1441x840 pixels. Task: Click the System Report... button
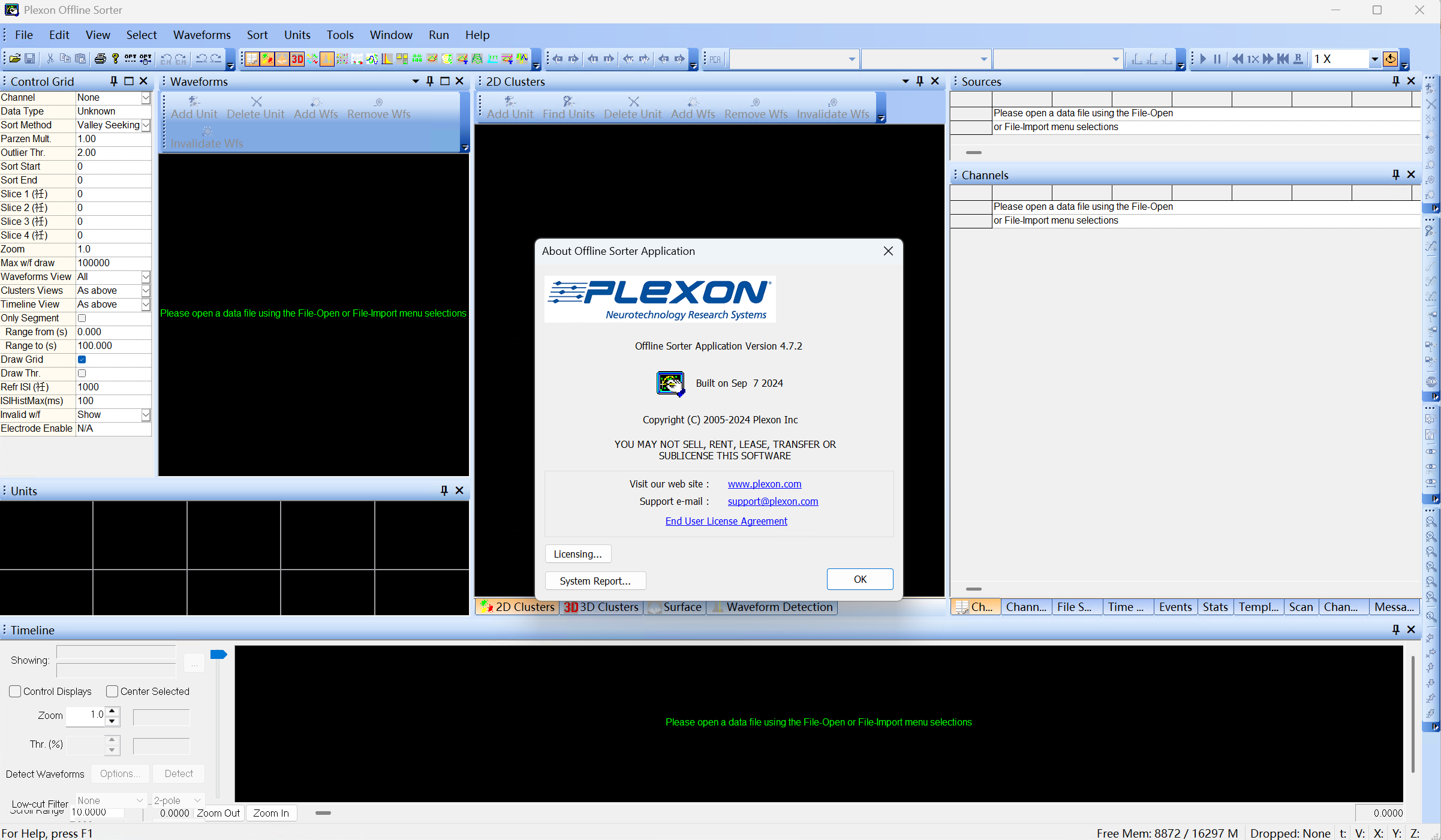(x=595, y=581)
